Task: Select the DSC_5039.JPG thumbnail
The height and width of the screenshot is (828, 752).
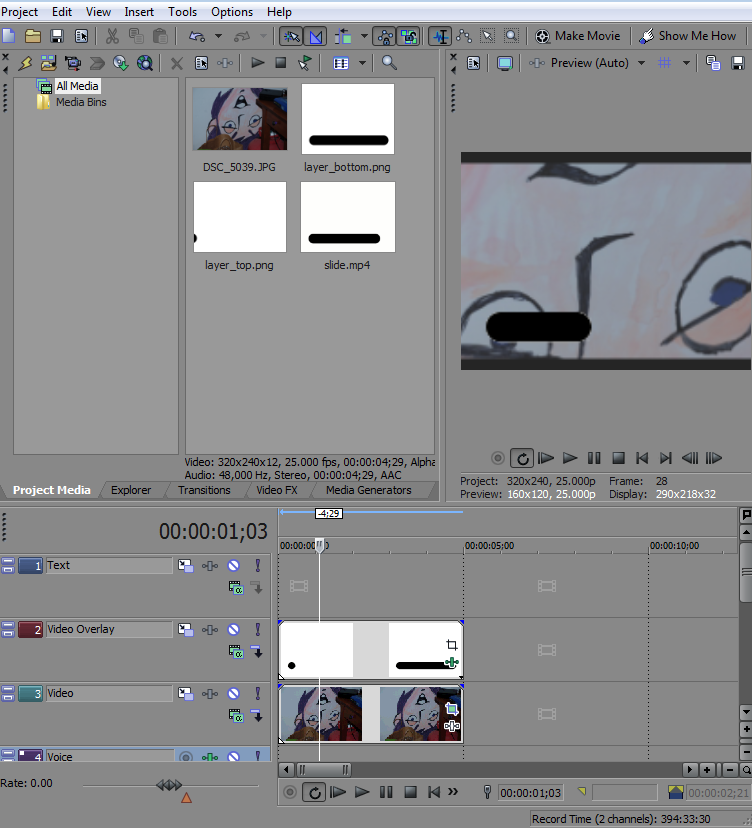Action: point(239,119)
